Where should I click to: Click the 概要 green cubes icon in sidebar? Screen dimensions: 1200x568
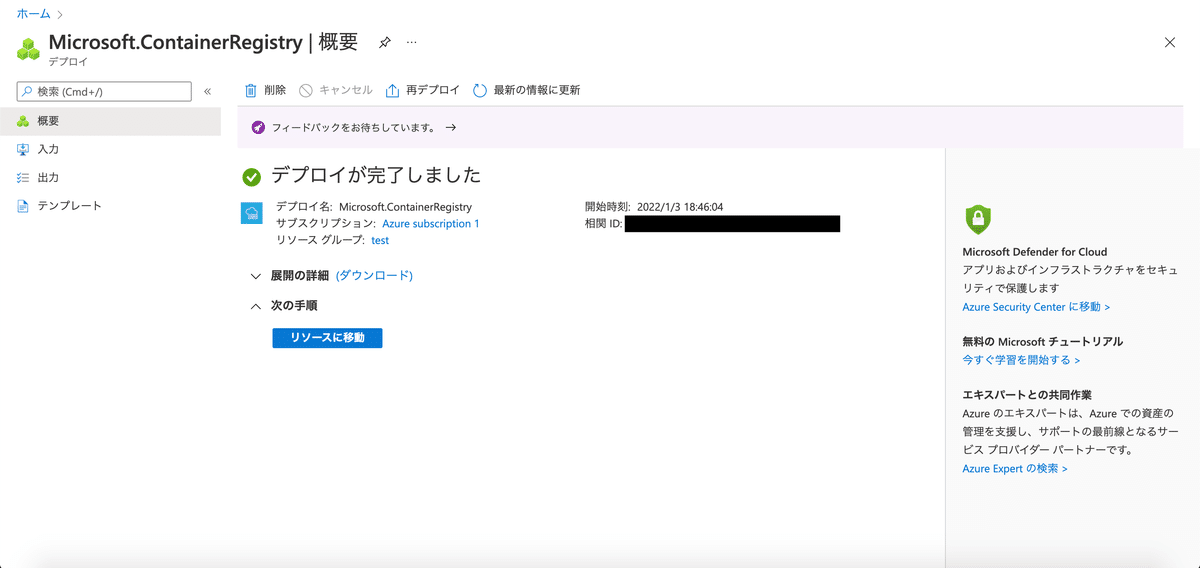tap(23, 121)
